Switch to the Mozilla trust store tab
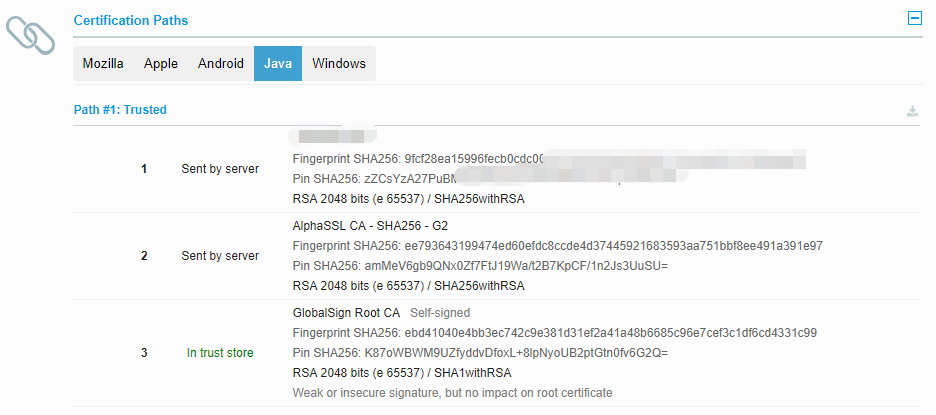Image resolution: width=936 pixels, height=415 pixels. pos(103,63)
